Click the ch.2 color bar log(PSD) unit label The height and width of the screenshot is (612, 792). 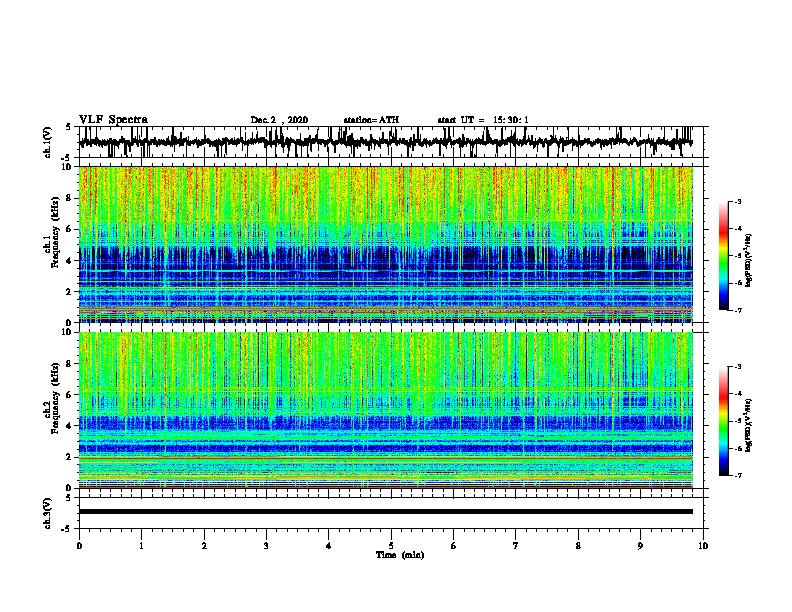pos(749,426)
